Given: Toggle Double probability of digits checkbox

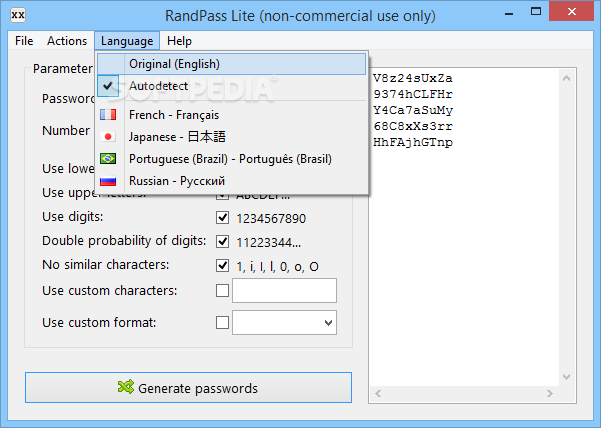Looking at the screenshot, I should click(222, 242).
